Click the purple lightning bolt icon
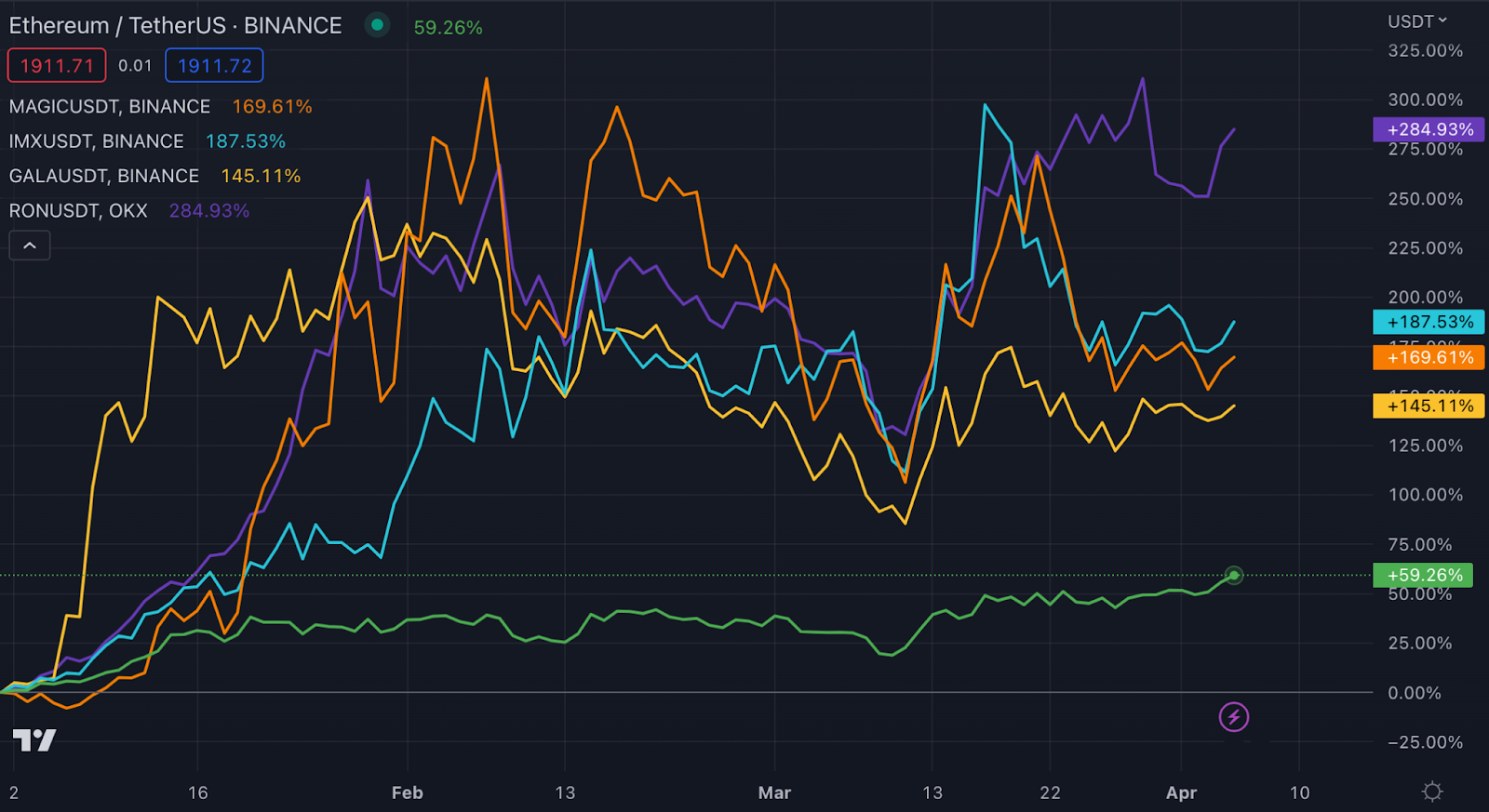 (x=1234, y=717)
